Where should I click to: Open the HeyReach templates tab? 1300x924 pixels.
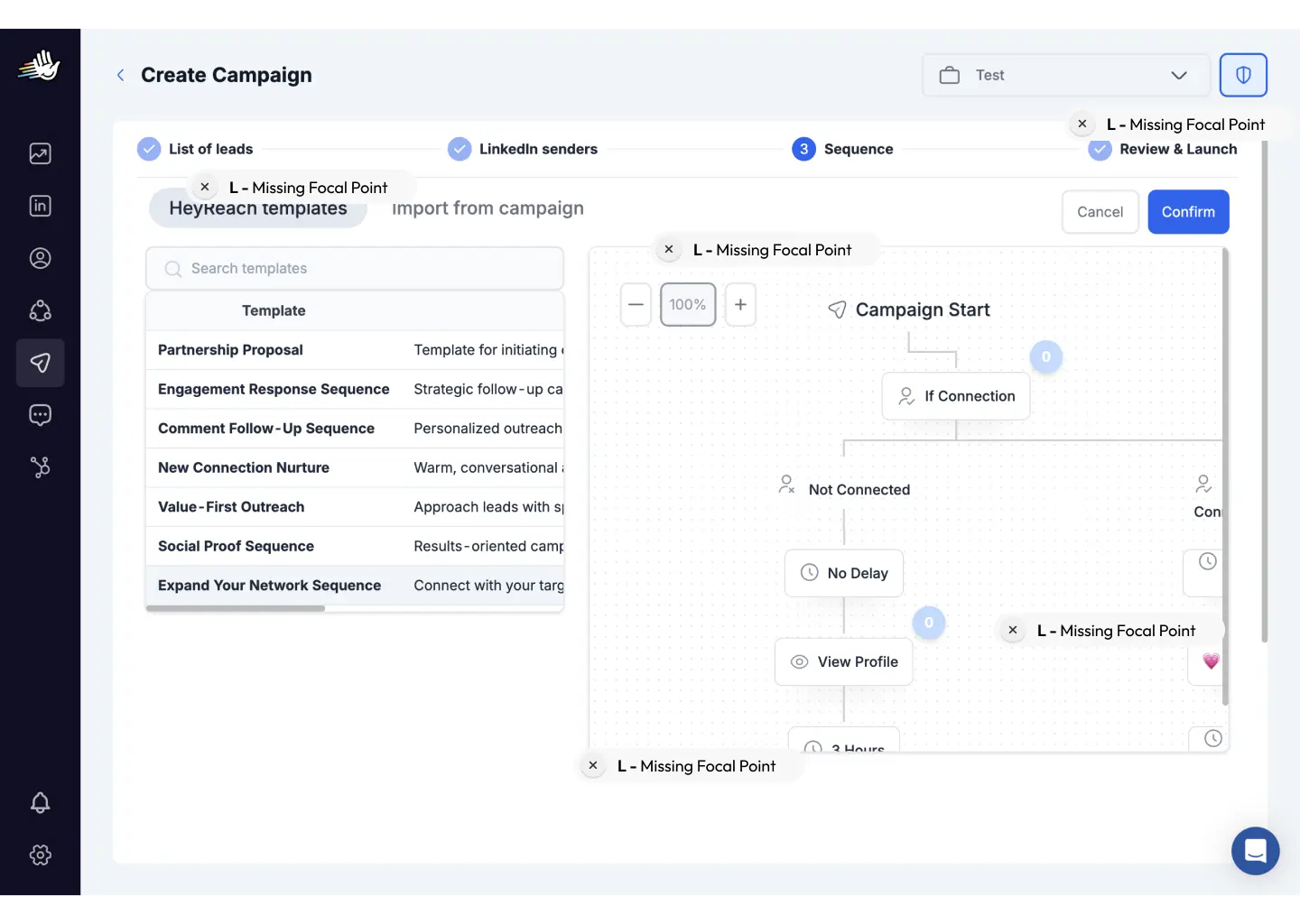(x=257, y=208)
